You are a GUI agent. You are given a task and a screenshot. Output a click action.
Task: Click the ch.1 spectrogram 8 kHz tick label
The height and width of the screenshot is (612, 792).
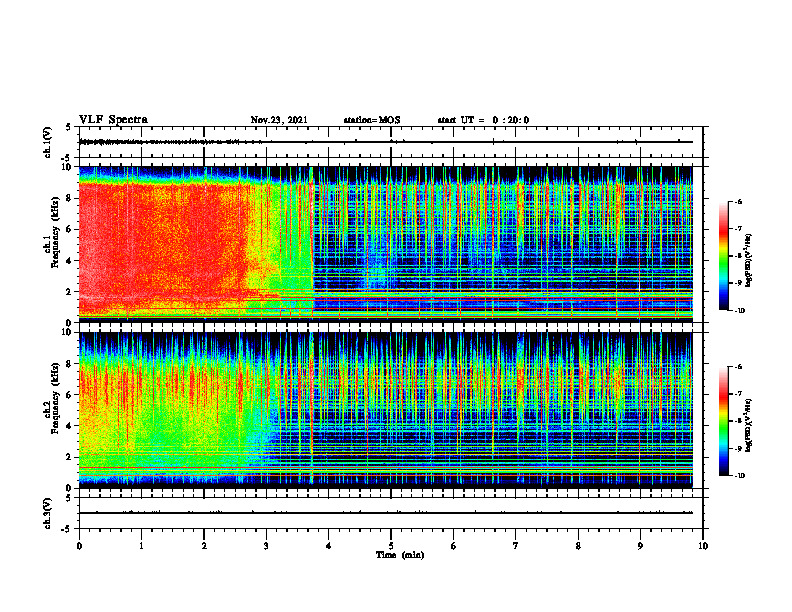click(70, 198)
